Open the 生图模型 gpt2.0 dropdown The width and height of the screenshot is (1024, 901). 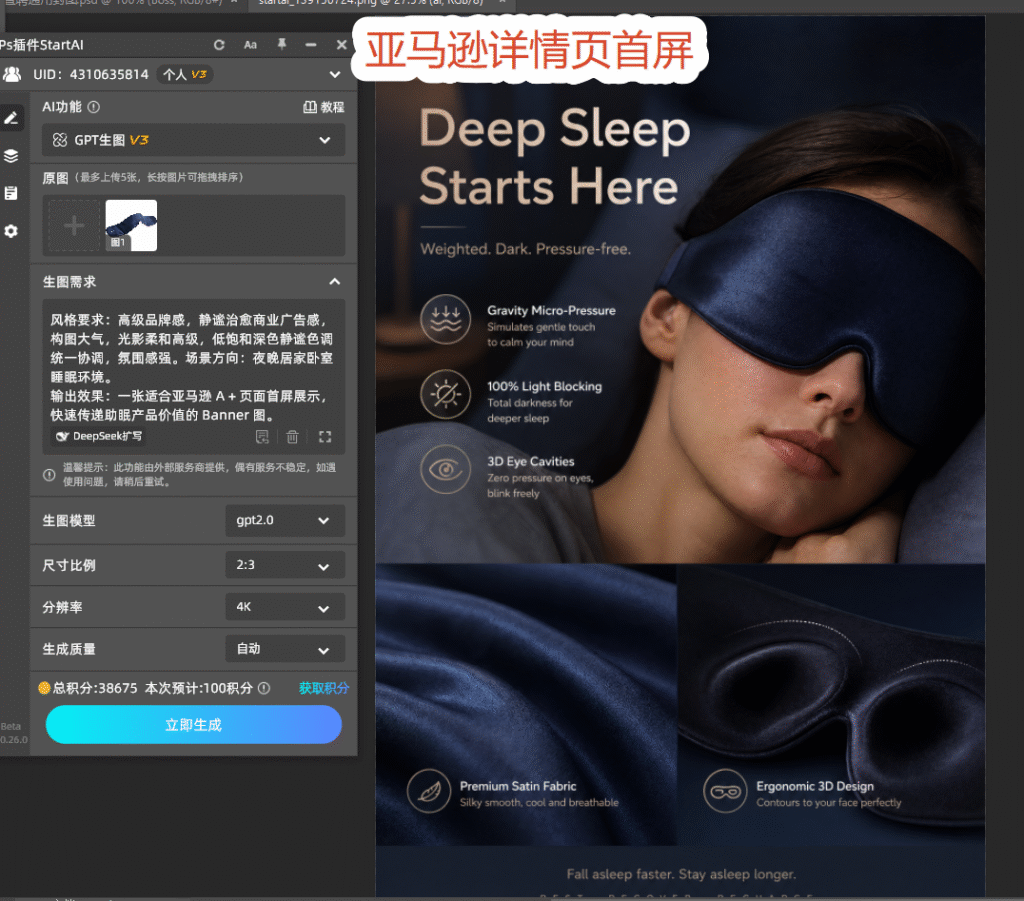click(x=285, y=520)
